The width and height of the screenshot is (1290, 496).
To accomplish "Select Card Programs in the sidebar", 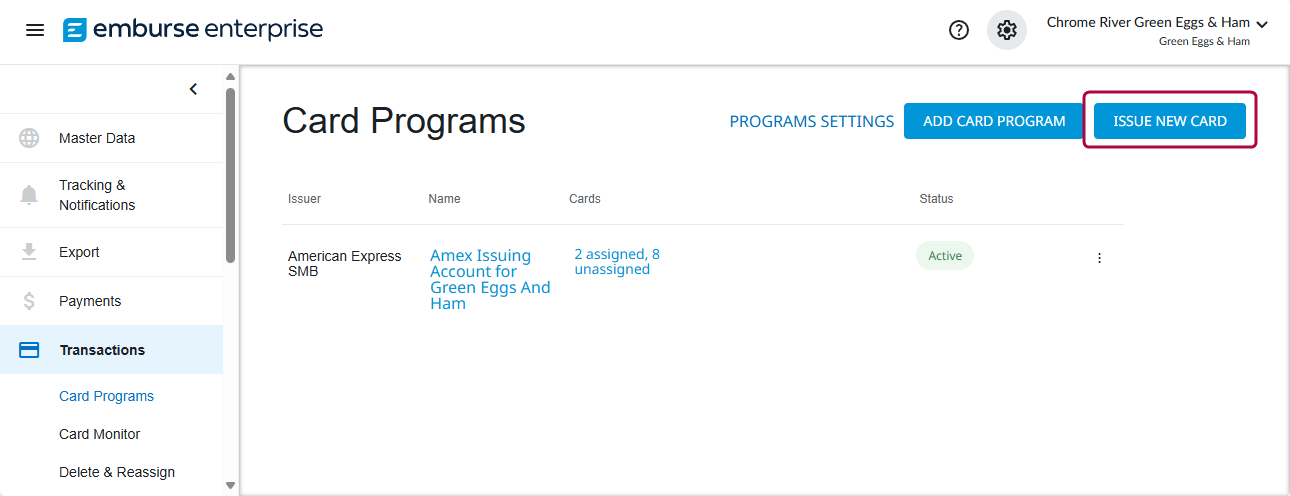I will click(107, 396).
